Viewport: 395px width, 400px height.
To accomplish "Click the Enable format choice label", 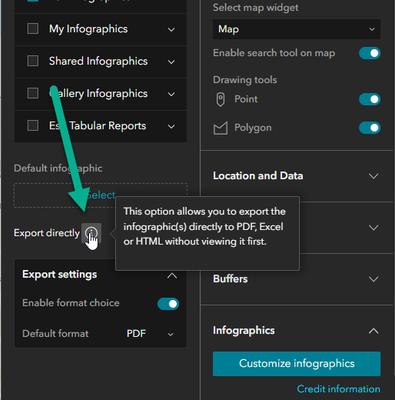I will point(71,303).
